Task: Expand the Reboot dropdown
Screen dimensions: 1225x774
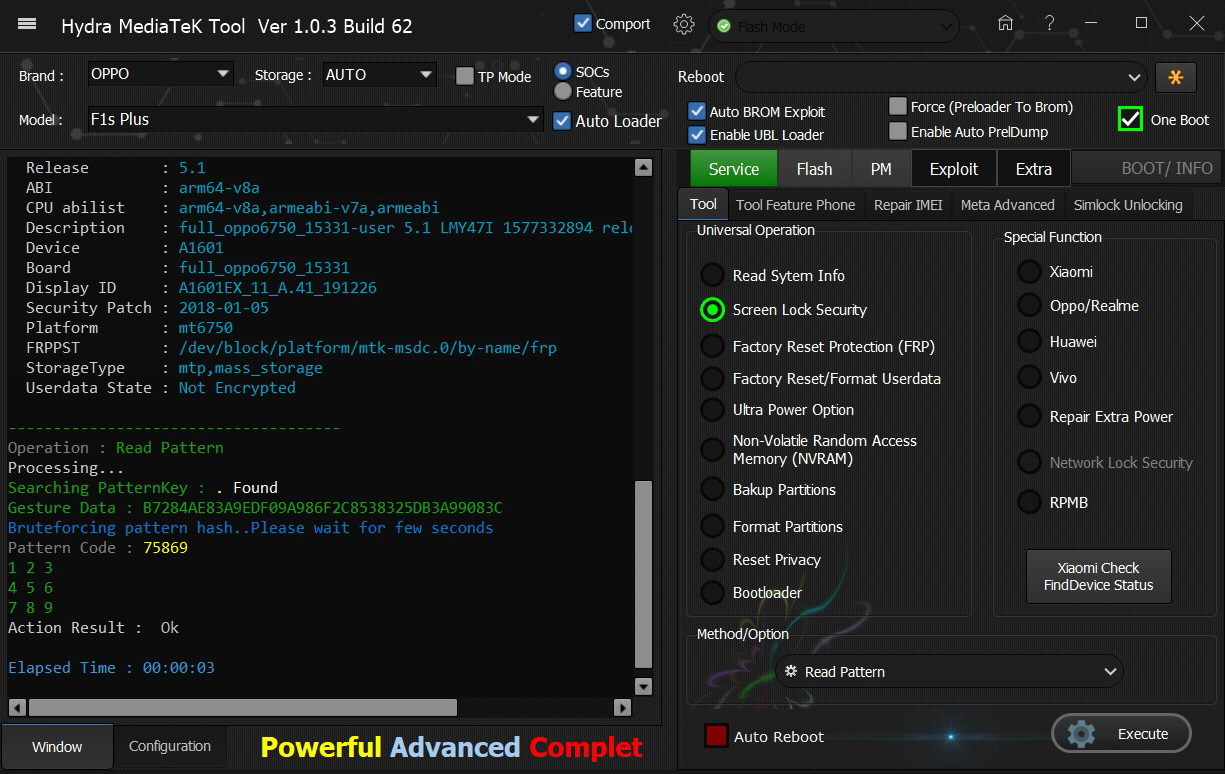Action: [x=940, y=77]
